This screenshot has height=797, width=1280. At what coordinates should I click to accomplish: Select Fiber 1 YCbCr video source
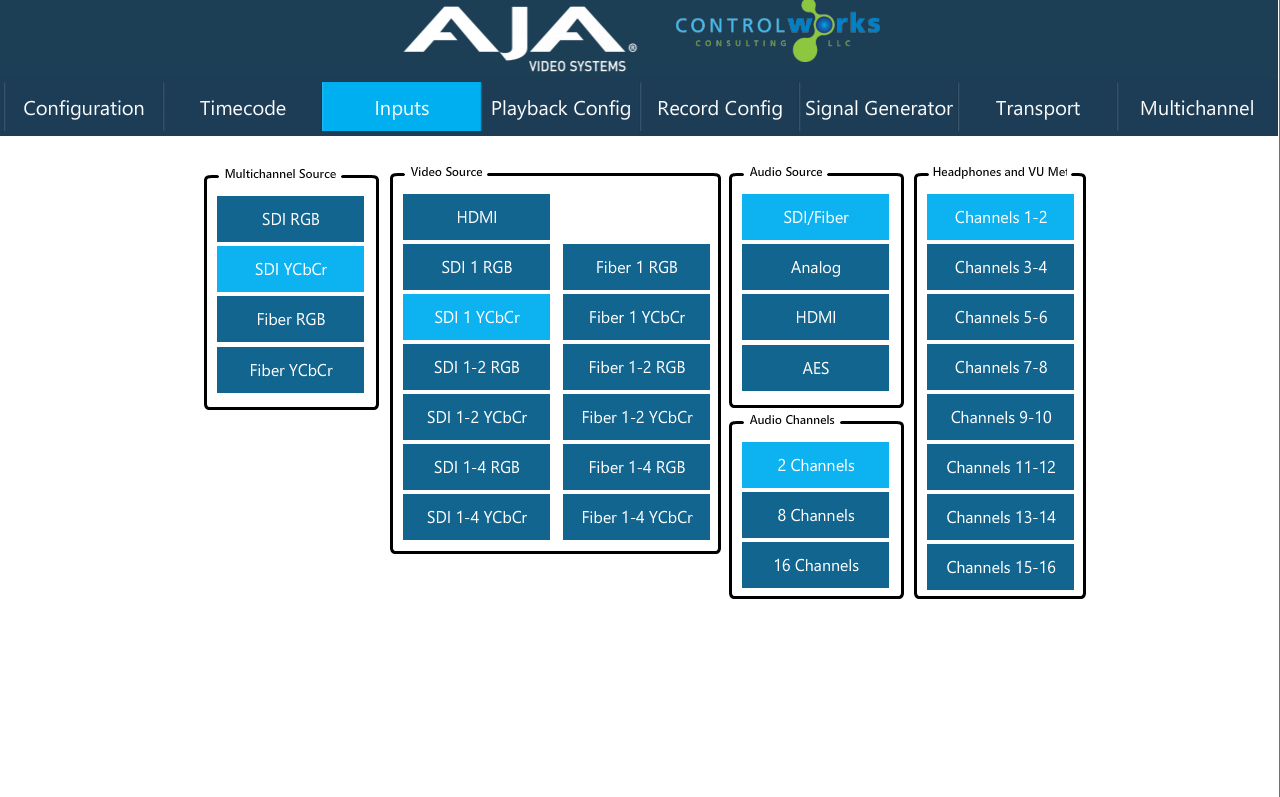(636, 317)
